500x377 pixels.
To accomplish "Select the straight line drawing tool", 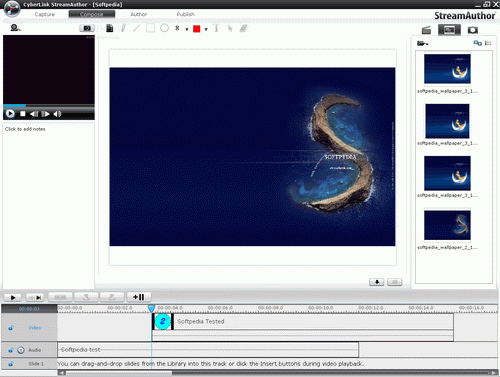I will point(136,28).
